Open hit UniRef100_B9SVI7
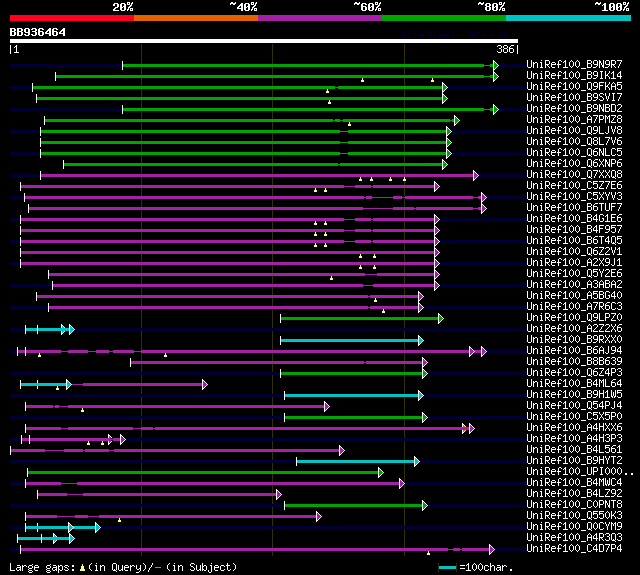The height and width of the screenshot is (575, 640). click(x=574, y=98)
